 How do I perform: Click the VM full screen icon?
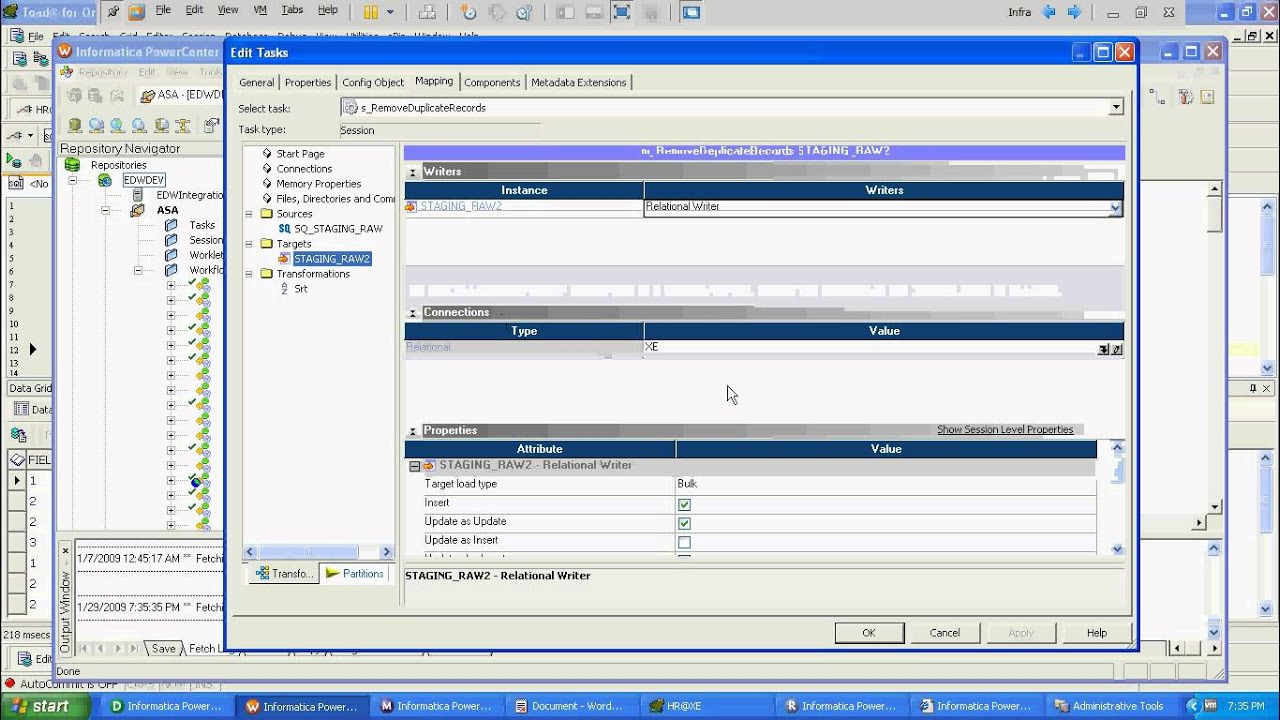tap(621, 12)
